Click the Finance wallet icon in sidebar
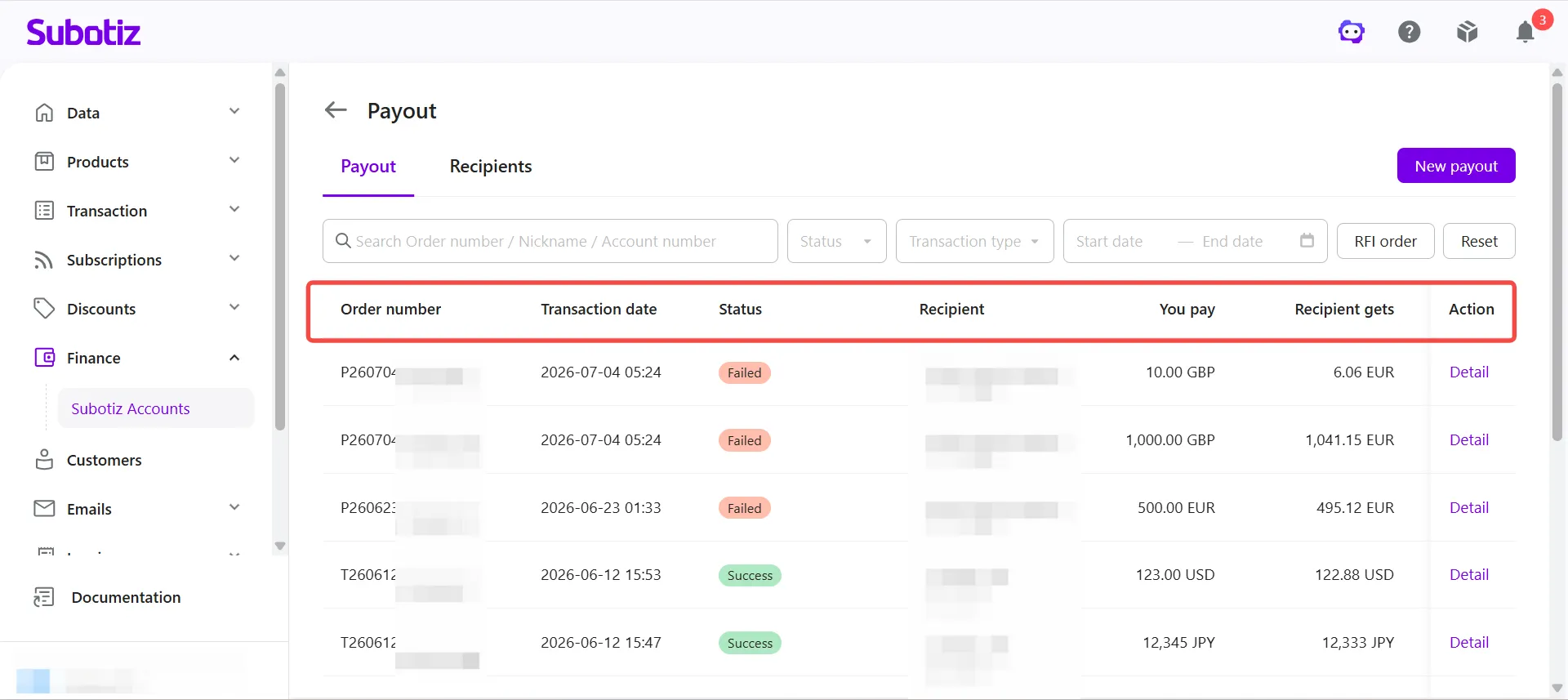The height and width of the screenshot is (700, 1568). tap(44, 358)
